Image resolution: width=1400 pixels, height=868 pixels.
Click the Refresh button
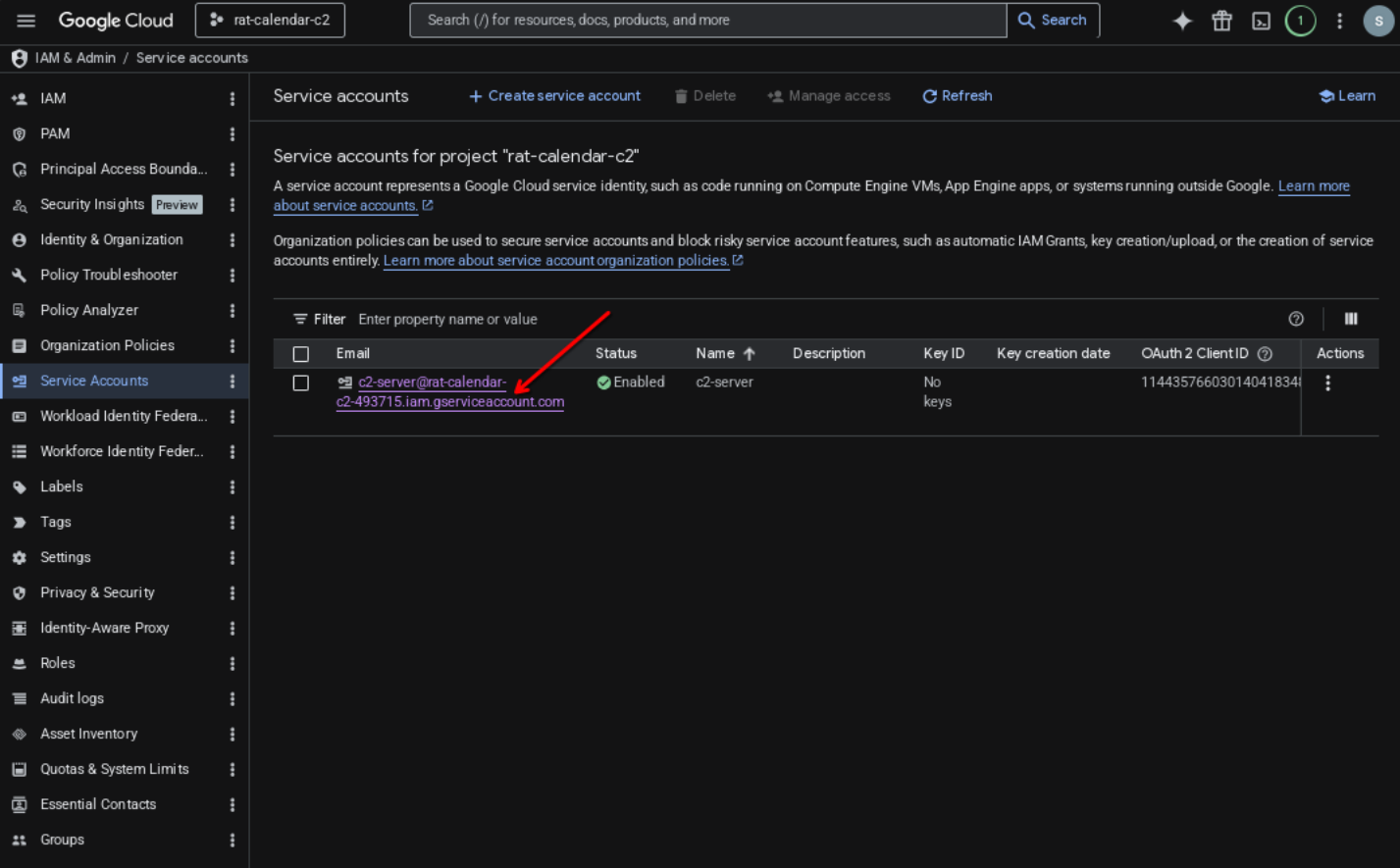pyautogui.click(x=958, y=96)
